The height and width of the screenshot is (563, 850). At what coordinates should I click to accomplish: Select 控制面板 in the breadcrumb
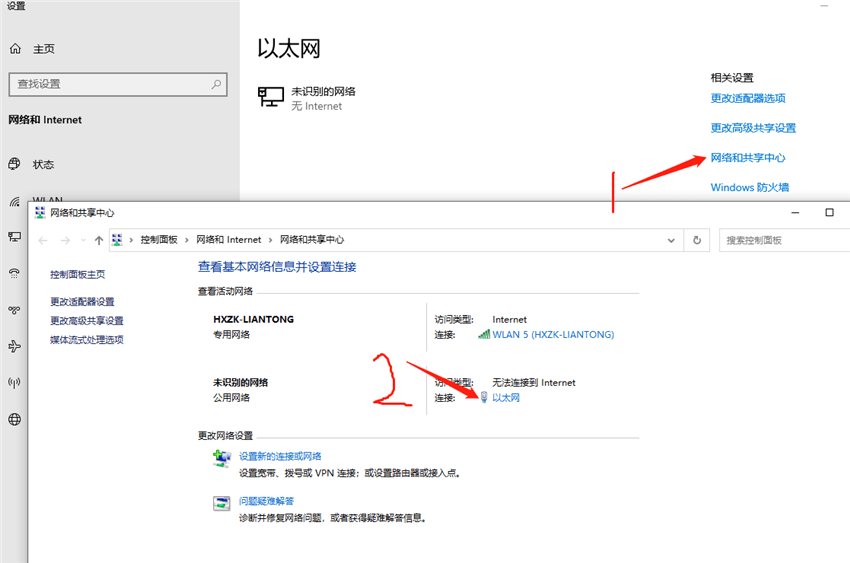(x=159, y=240)
